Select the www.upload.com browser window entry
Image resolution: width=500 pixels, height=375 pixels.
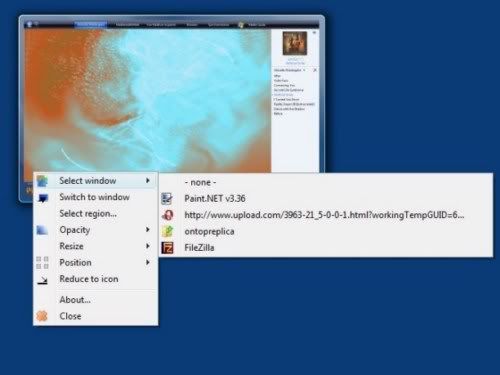(x=326, y=215)
